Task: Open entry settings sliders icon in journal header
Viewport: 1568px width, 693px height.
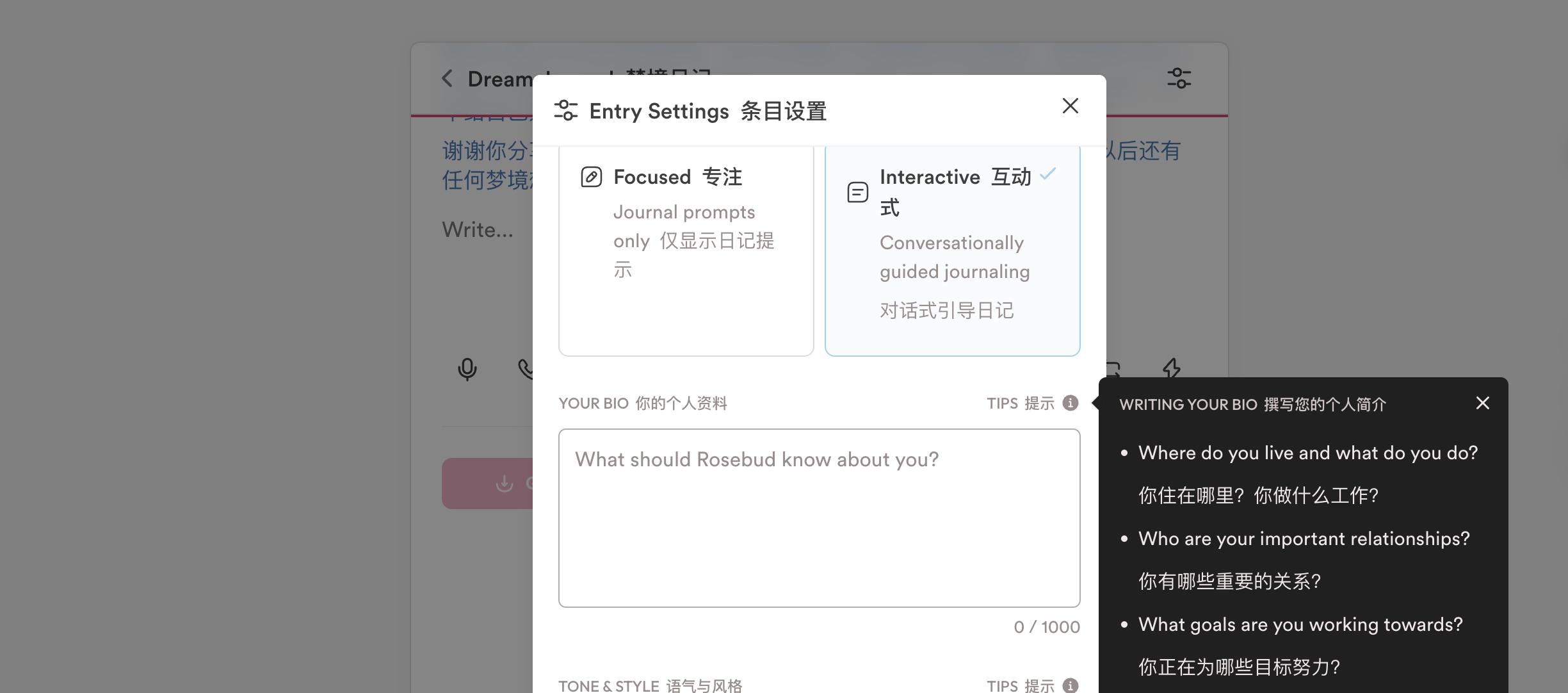Action: click(x=1179, y=79)
